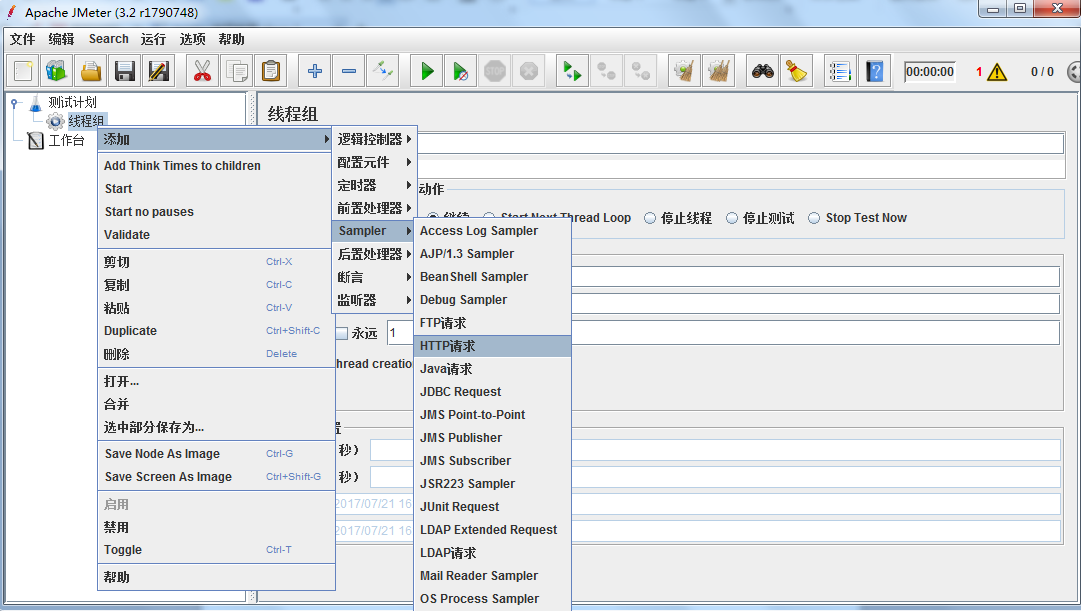Click the Clear all double broom icon
Viewport: 1081px width, 611px height.
pos(718,71)
